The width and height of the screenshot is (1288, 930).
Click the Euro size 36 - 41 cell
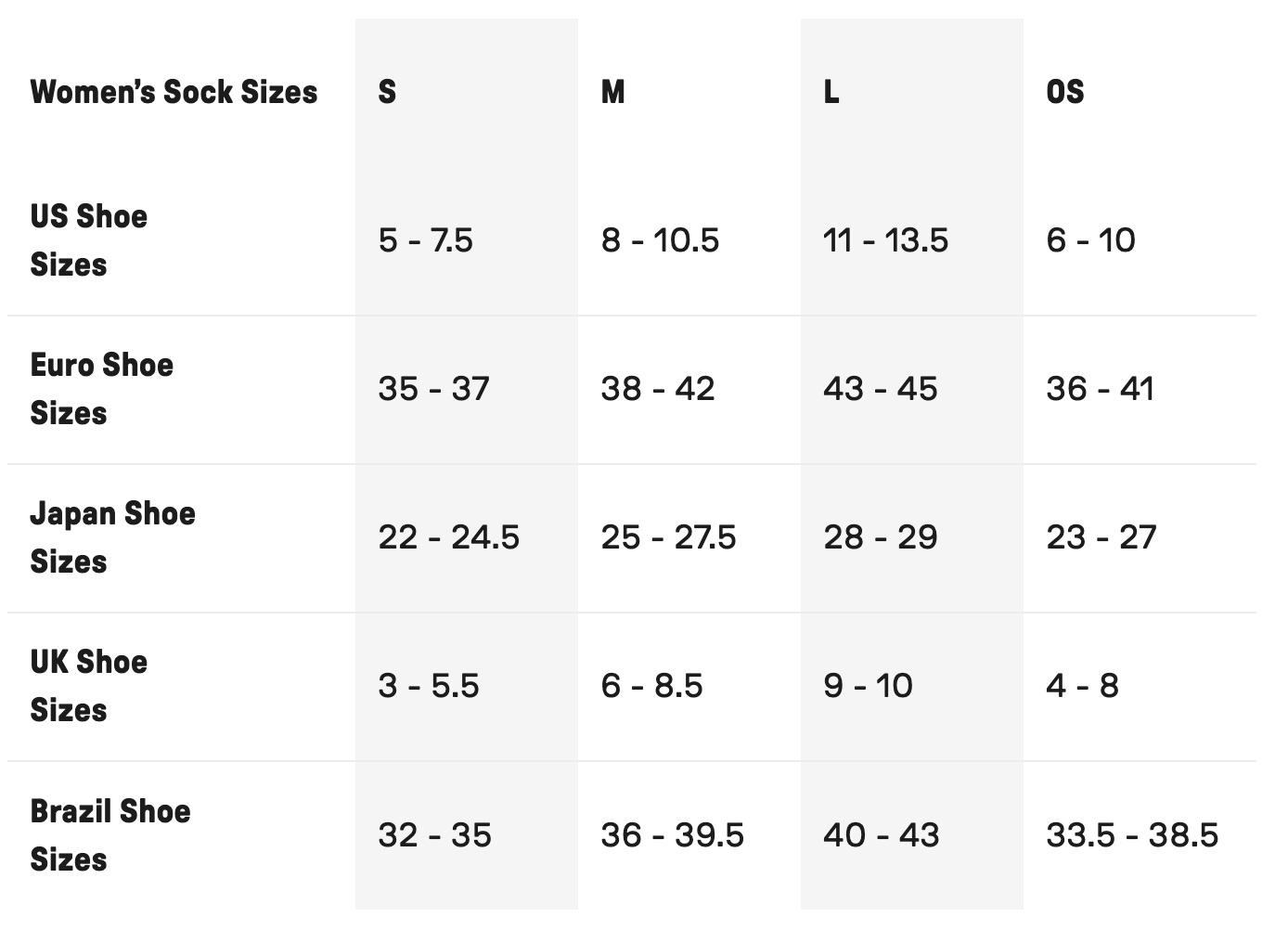(1100, 389)
